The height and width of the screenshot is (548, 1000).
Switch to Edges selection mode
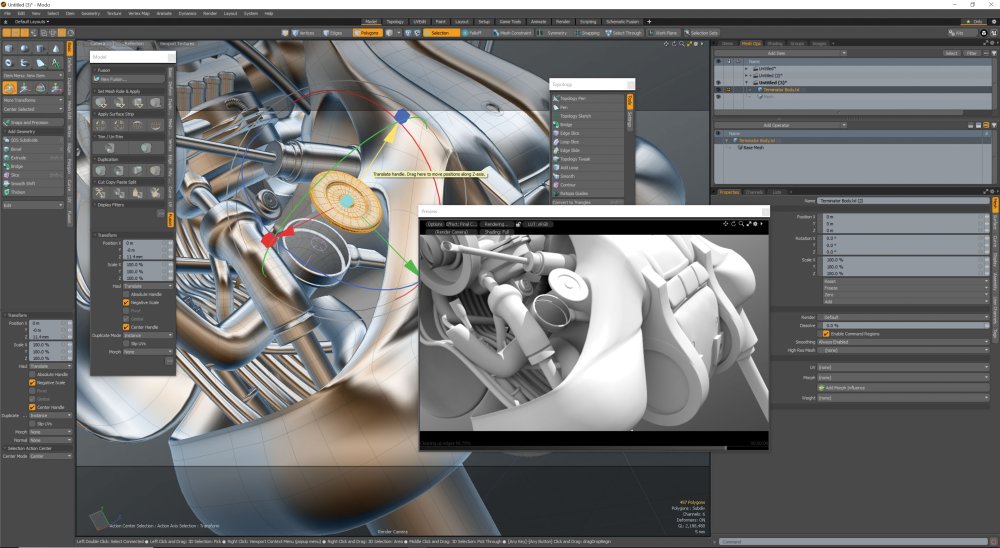(x=333, y=33)
